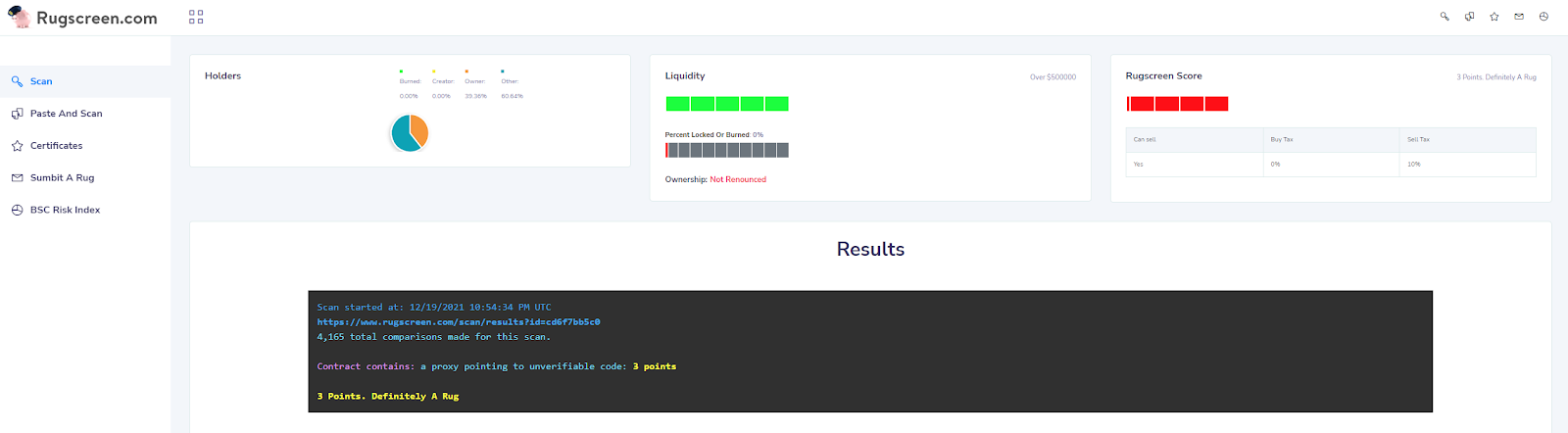Click the envelope icon in top bar
The image size is (1568, 433).
[1519, 17]
